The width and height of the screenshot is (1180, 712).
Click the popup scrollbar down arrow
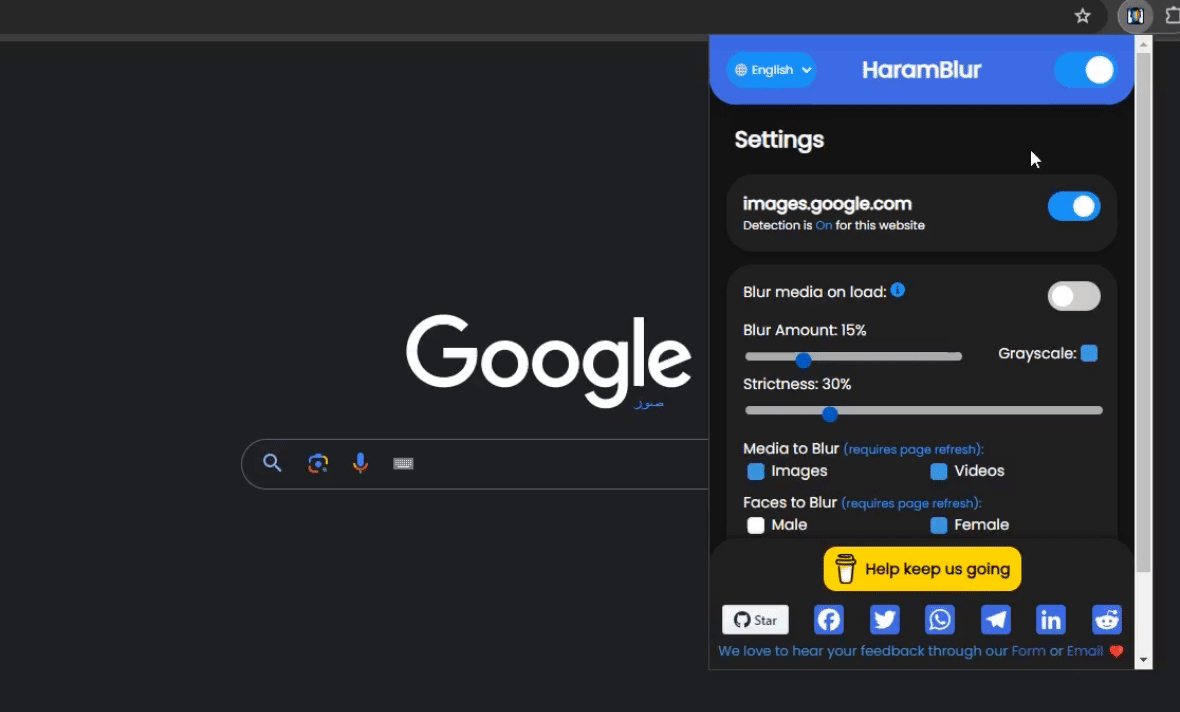tap(1143, 660)
